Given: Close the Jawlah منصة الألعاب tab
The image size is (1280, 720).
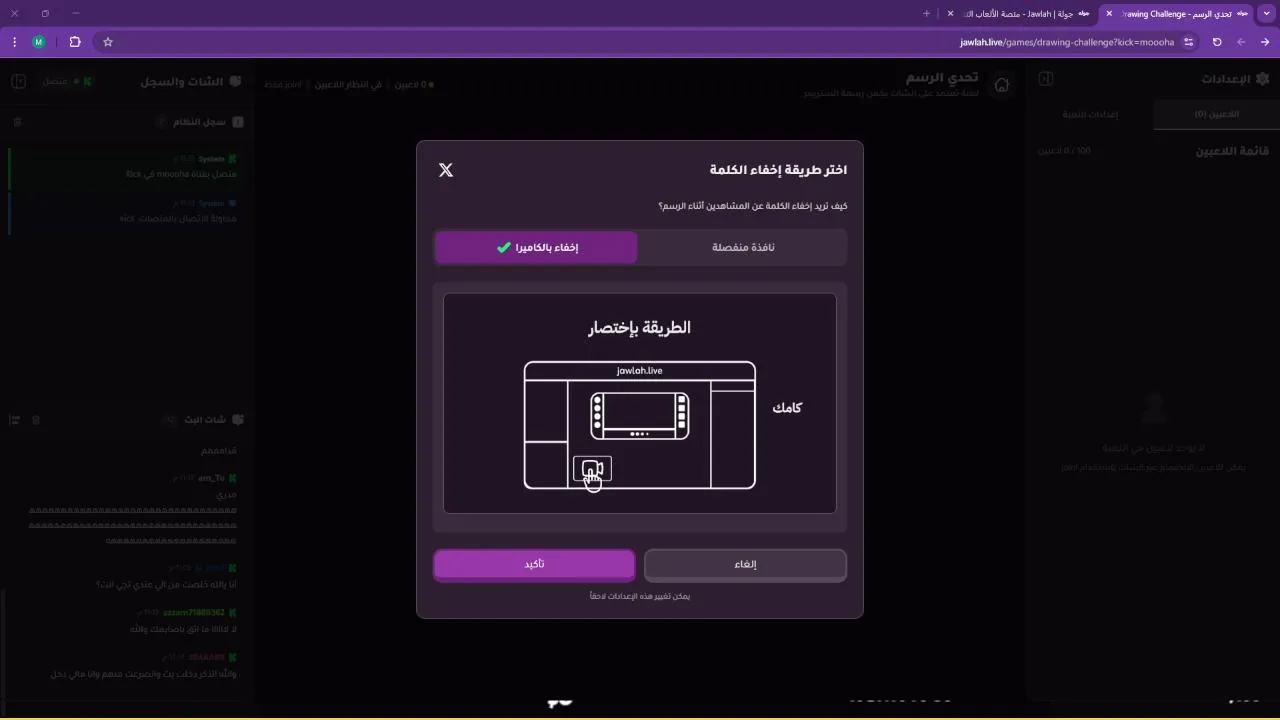Looking at the screenshot, I should tap(951, 14).
